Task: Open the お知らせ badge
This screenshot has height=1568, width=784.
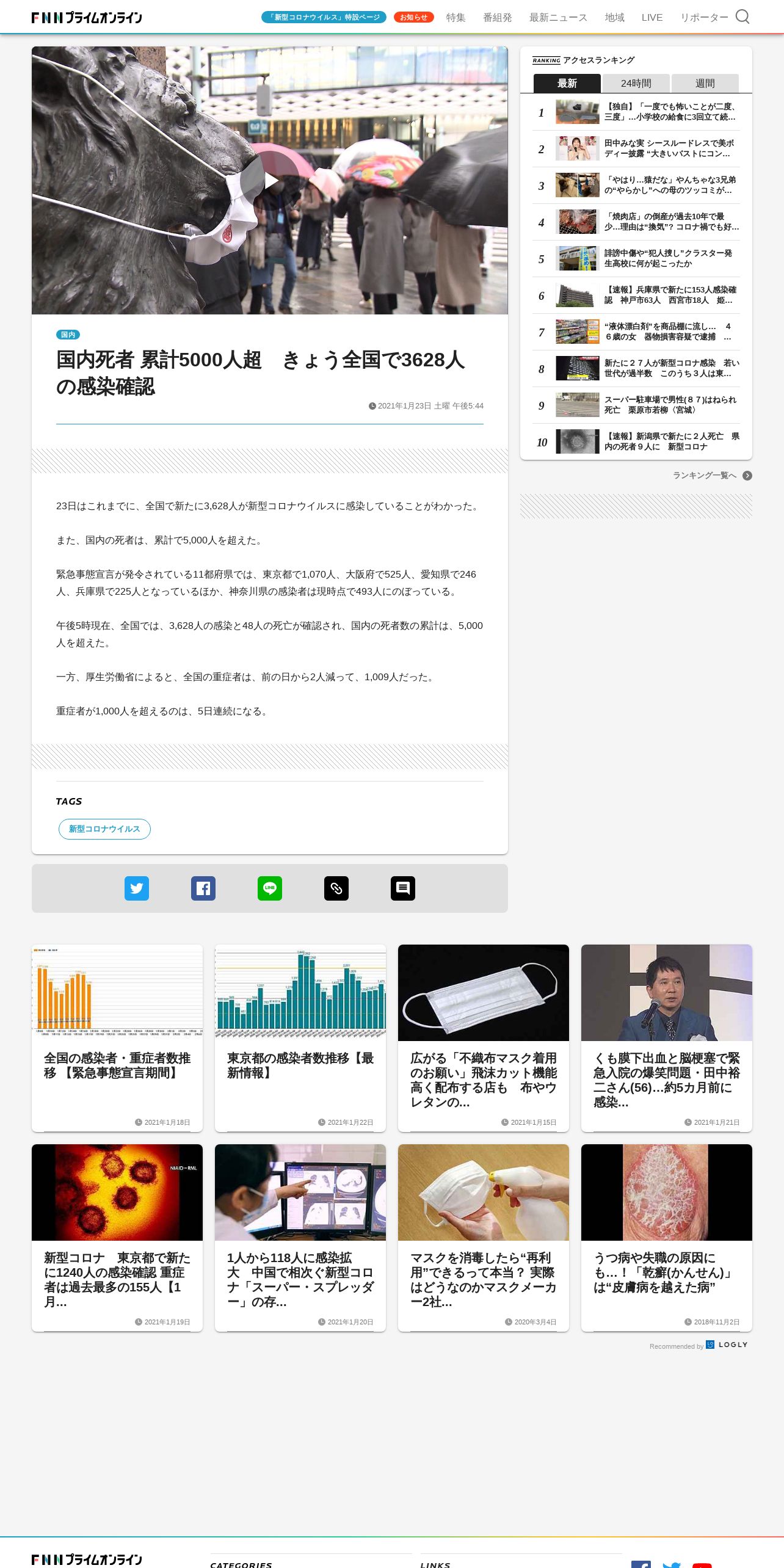Action: (413, 17)
